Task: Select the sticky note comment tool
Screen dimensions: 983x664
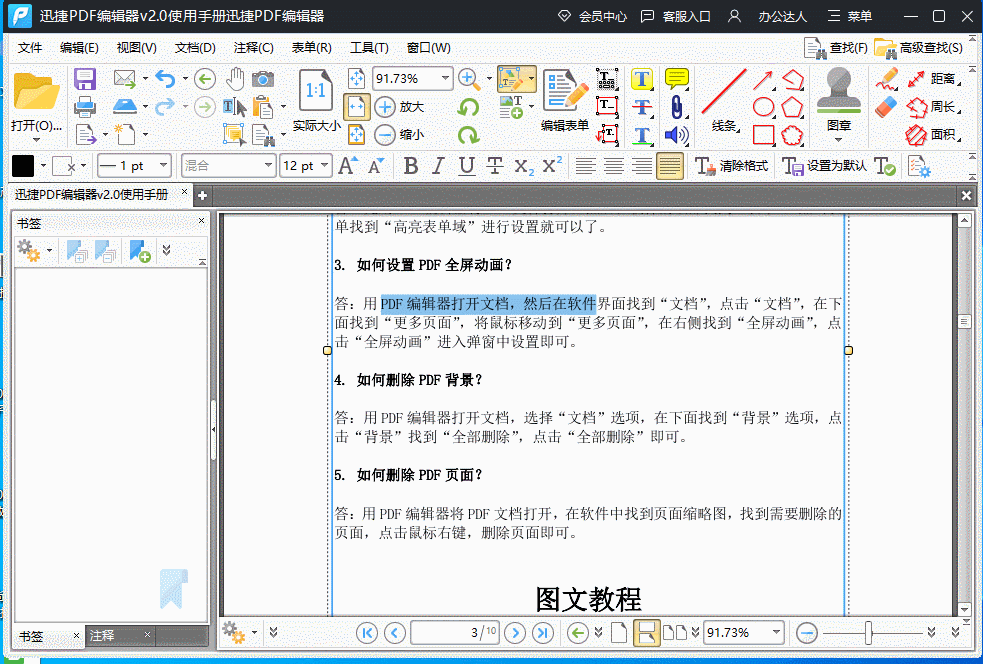Action: 676,79
